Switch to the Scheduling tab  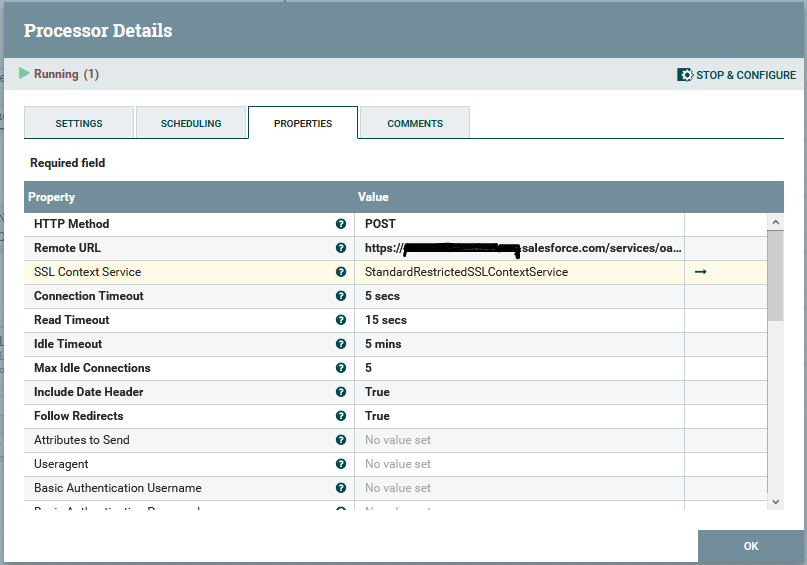tap(191, 123)
